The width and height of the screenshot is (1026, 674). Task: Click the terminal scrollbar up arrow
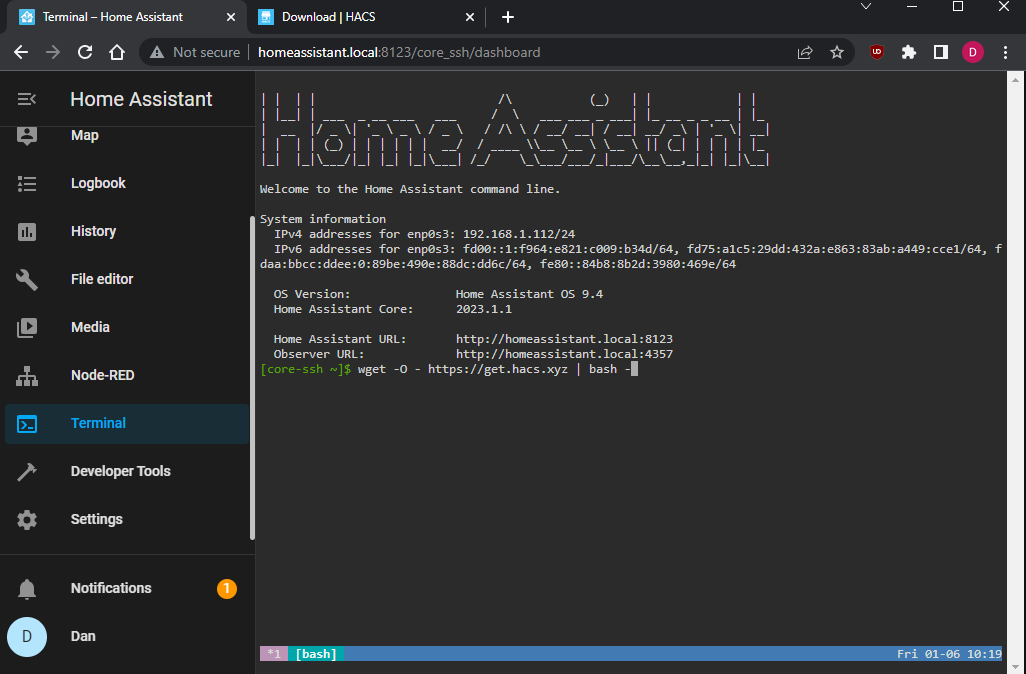point(1016,80)
